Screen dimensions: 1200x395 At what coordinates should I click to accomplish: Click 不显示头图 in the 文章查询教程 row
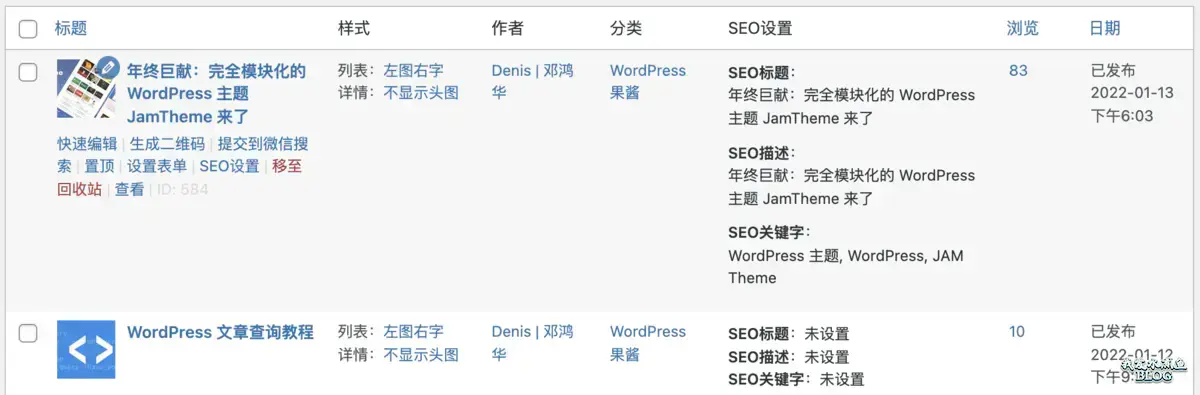pos(421,355)
